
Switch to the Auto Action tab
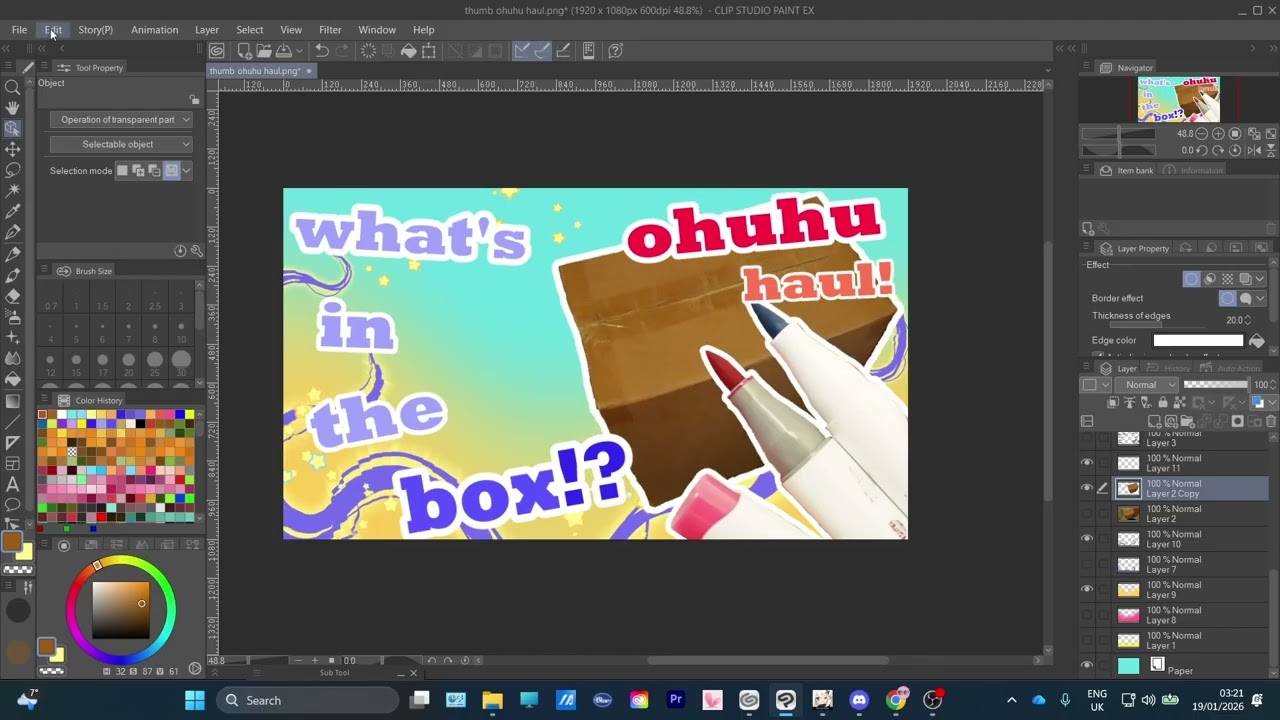[1231, 368]
